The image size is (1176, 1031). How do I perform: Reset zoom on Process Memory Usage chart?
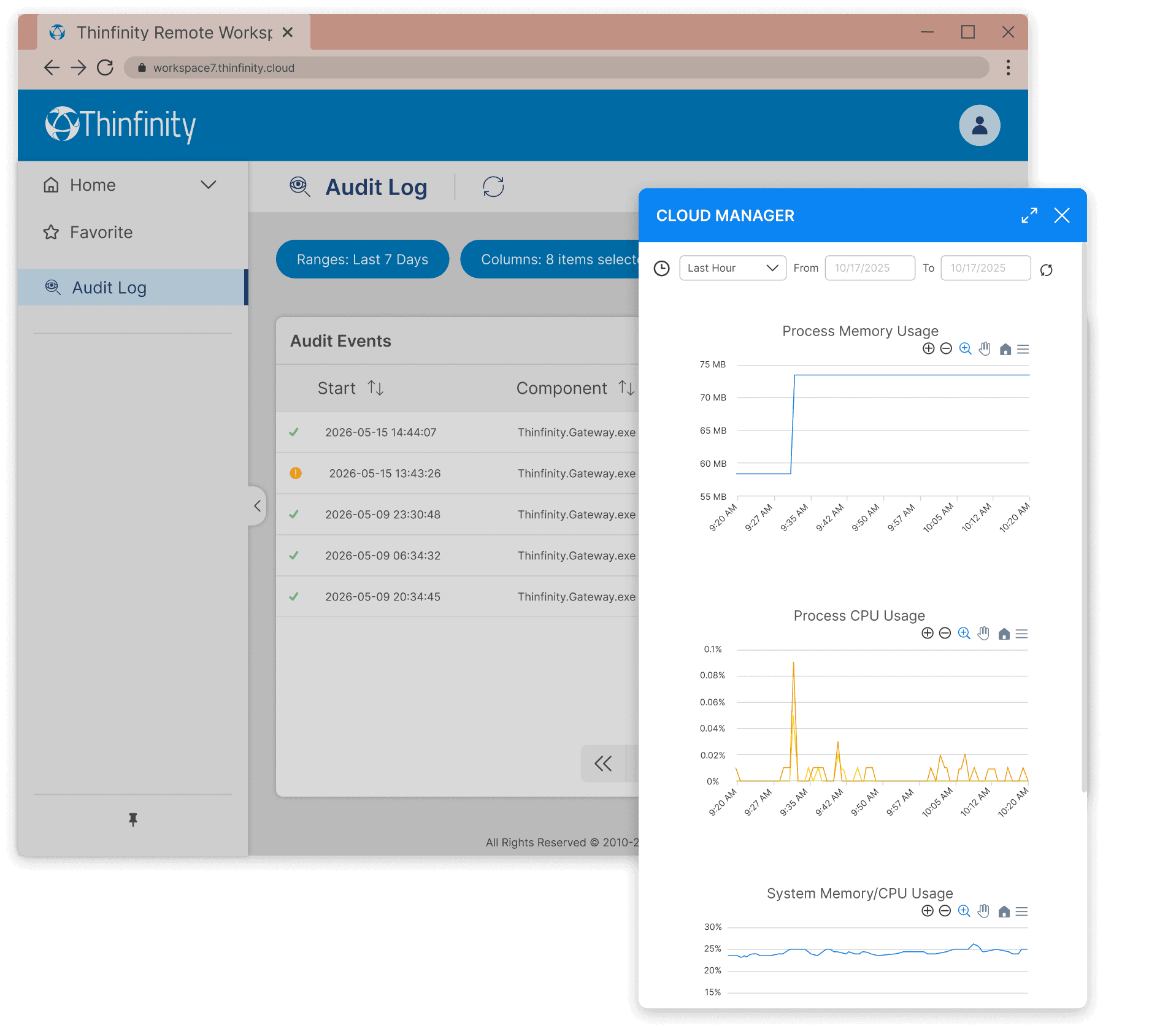tap(1005, 350)
